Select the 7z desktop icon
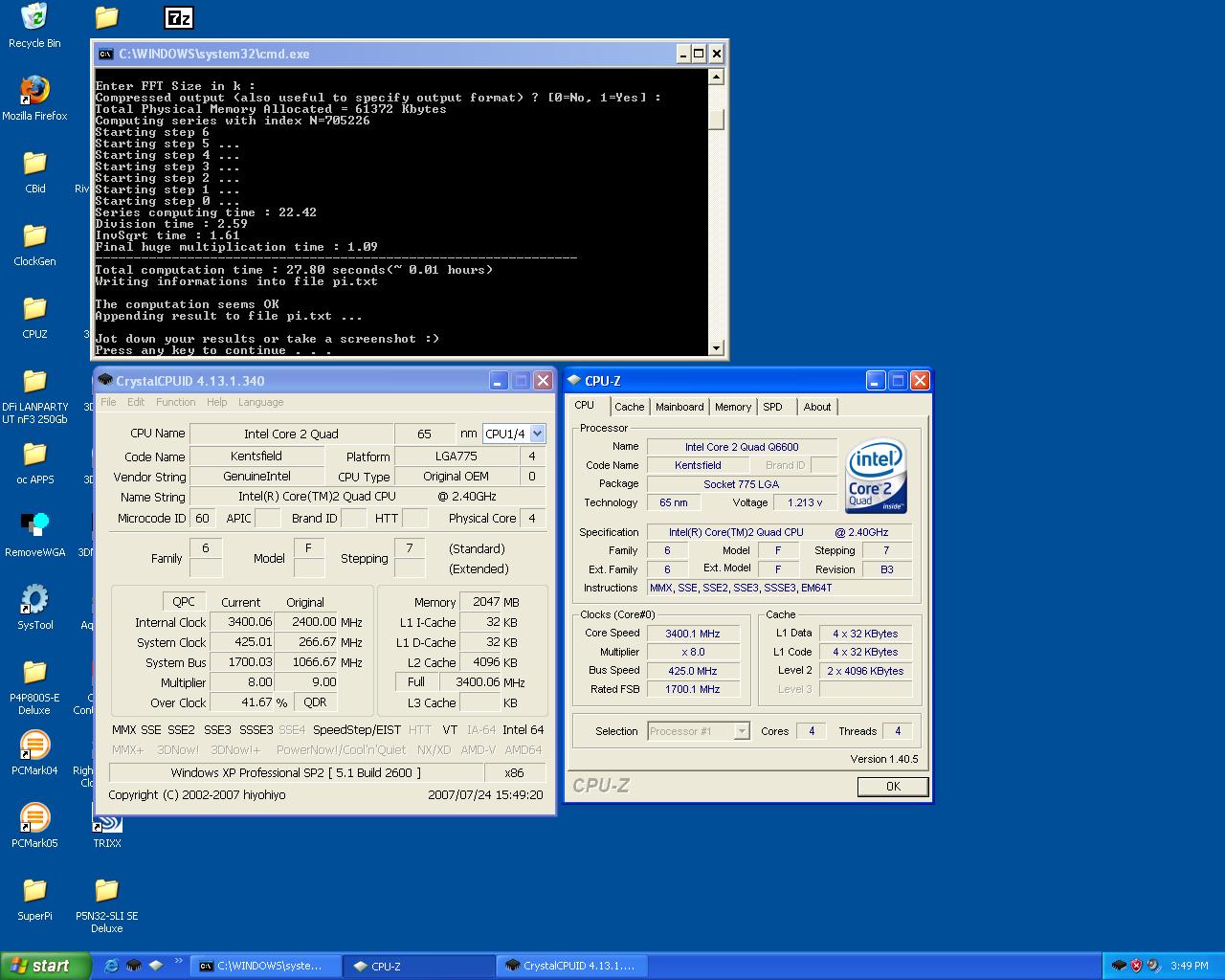The width and height of the screenshot is (1225, 980). tap(179, 17)
